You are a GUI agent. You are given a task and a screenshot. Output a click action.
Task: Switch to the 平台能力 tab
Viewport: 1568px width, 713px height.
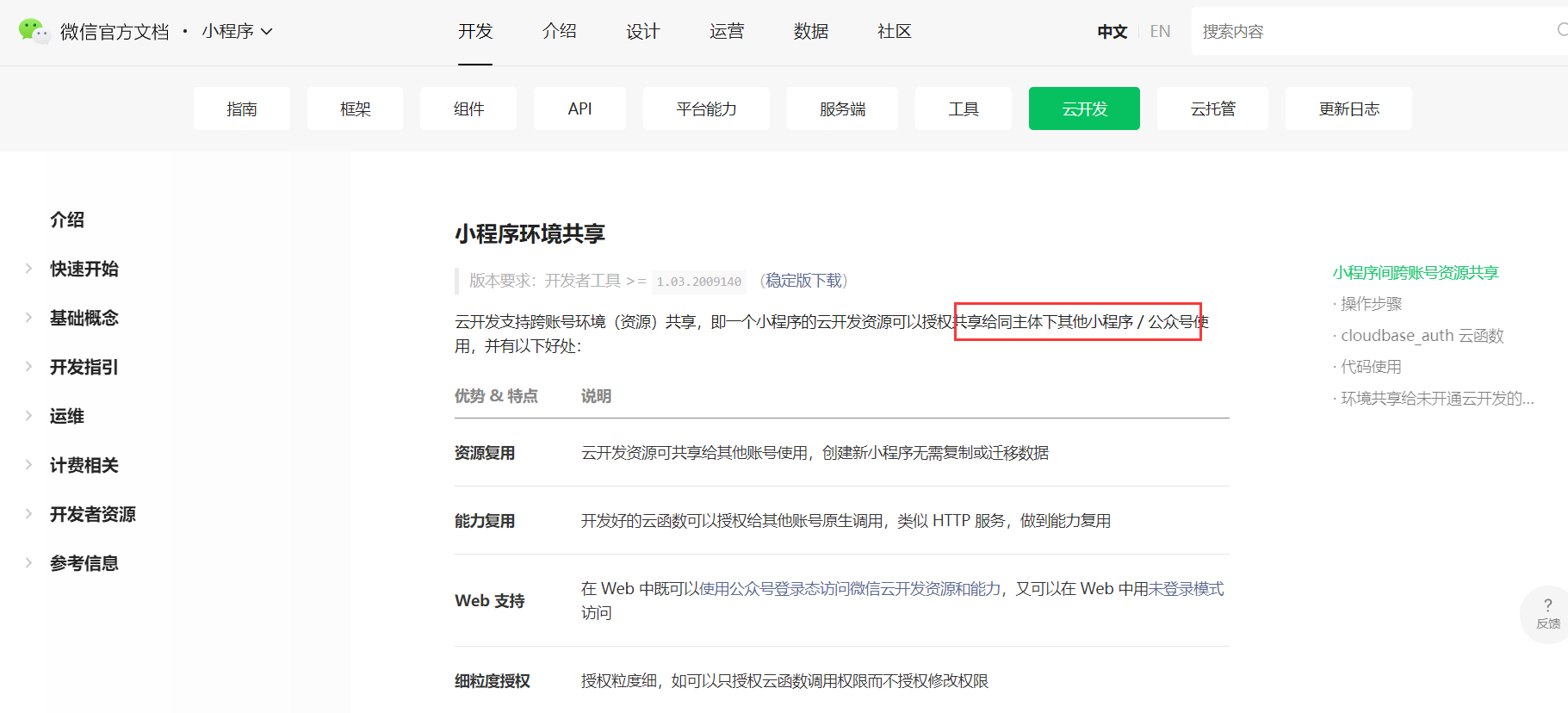point(706,108)
